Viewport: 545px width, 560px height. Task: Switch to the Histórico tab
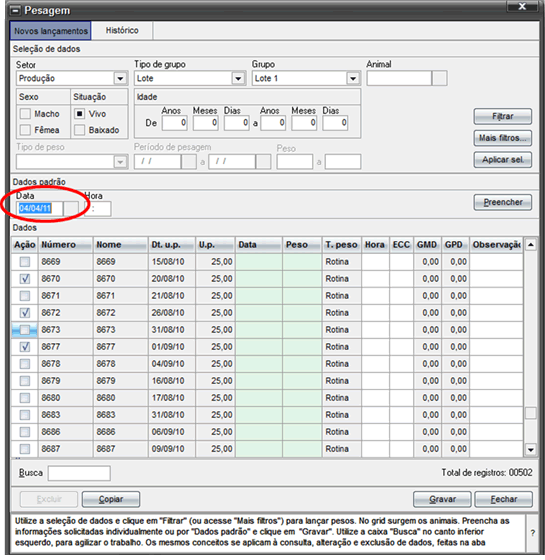pos(122,30)
